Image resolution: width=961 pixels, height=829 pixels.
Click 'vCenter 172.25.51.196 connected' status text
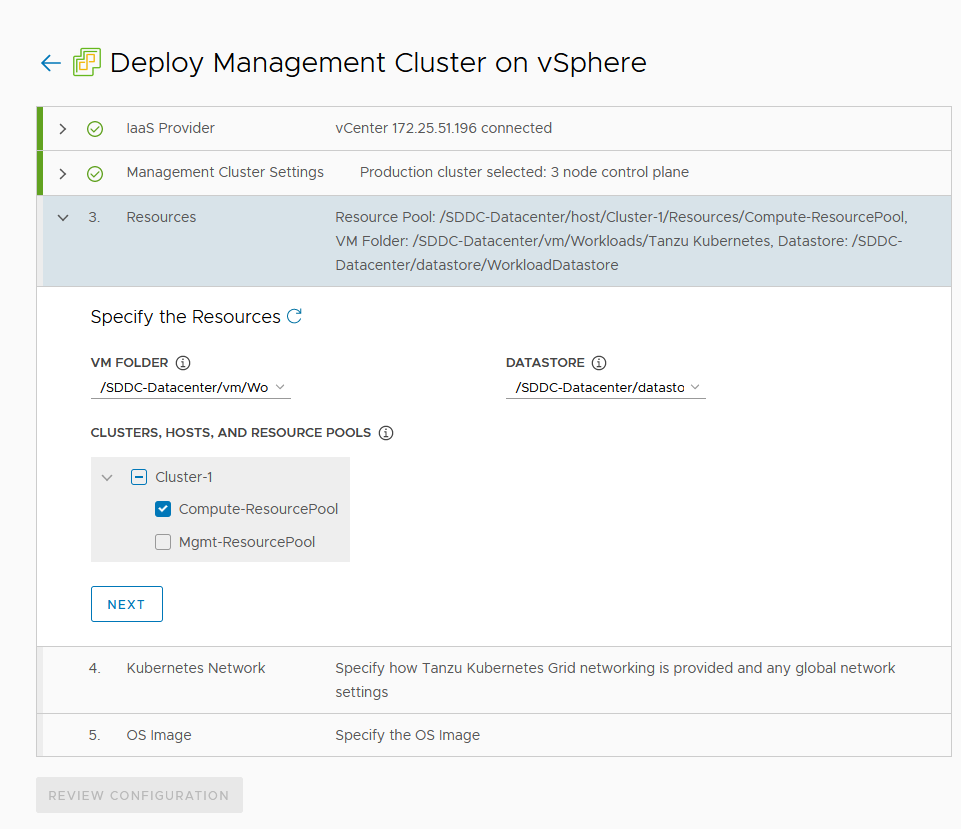[x=444, y=128]
